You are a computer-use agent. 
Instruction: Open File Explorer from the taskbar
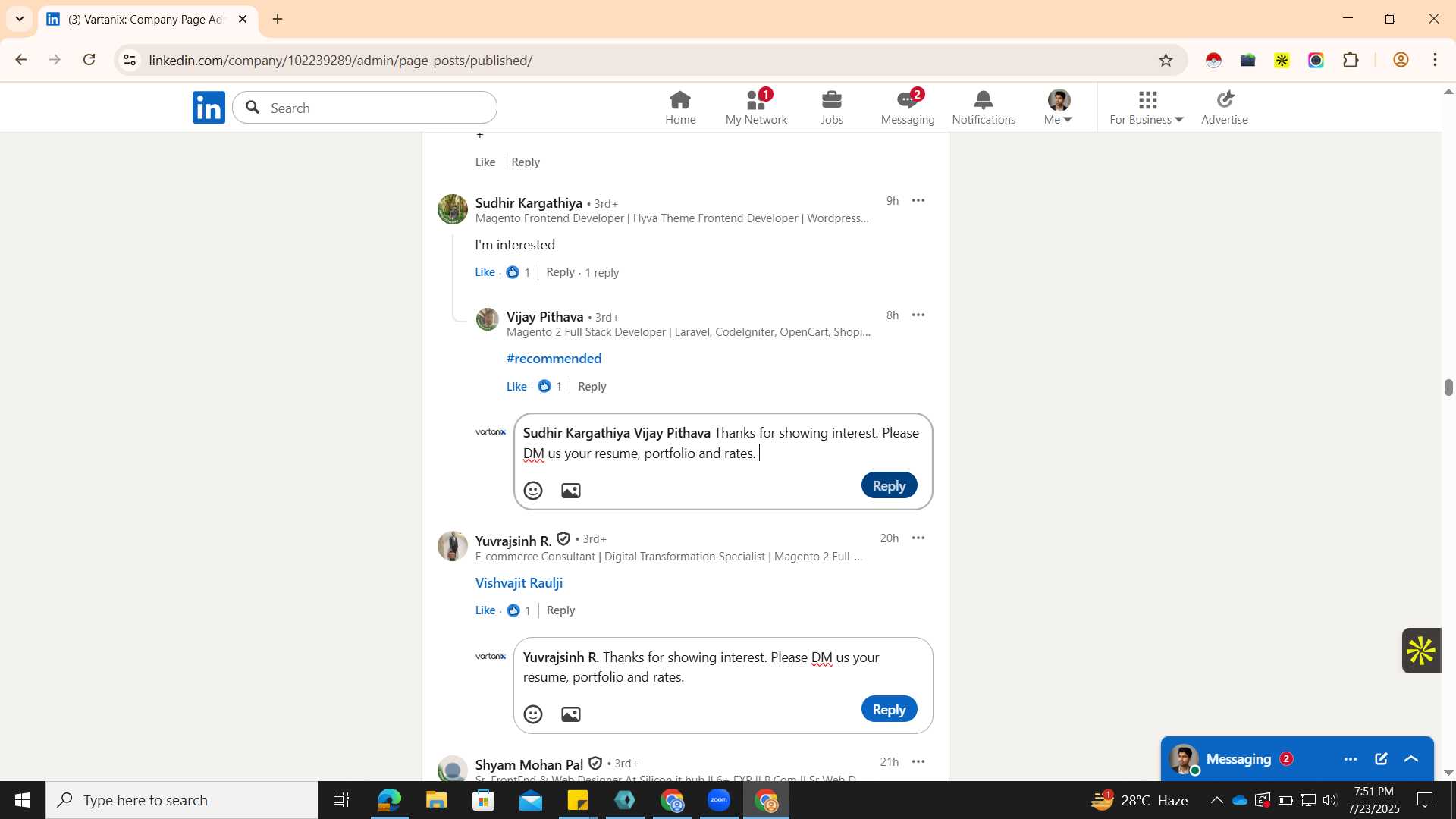(x=437, y=800)
